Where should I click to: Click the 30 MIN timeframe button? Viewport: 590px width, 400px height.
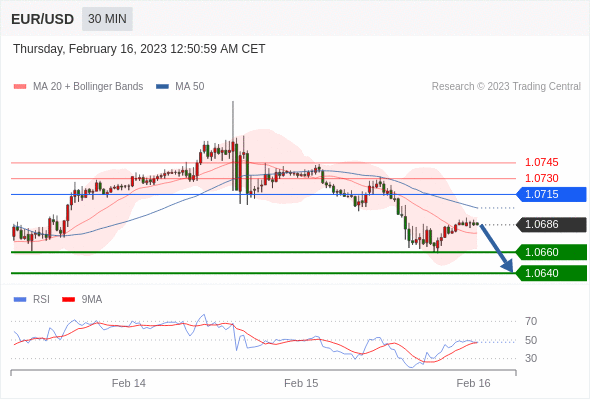(x=107, y=19)
